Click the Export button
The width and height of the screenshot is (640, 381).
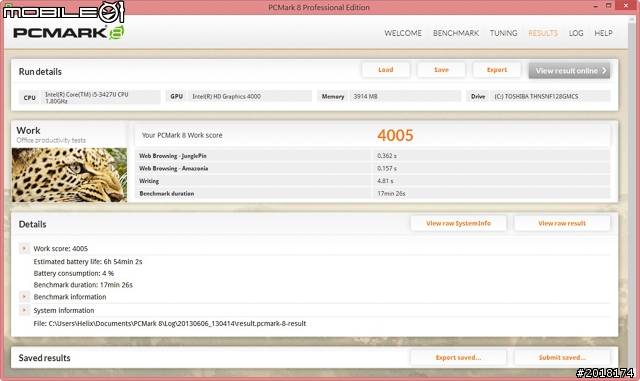(497, 70)
